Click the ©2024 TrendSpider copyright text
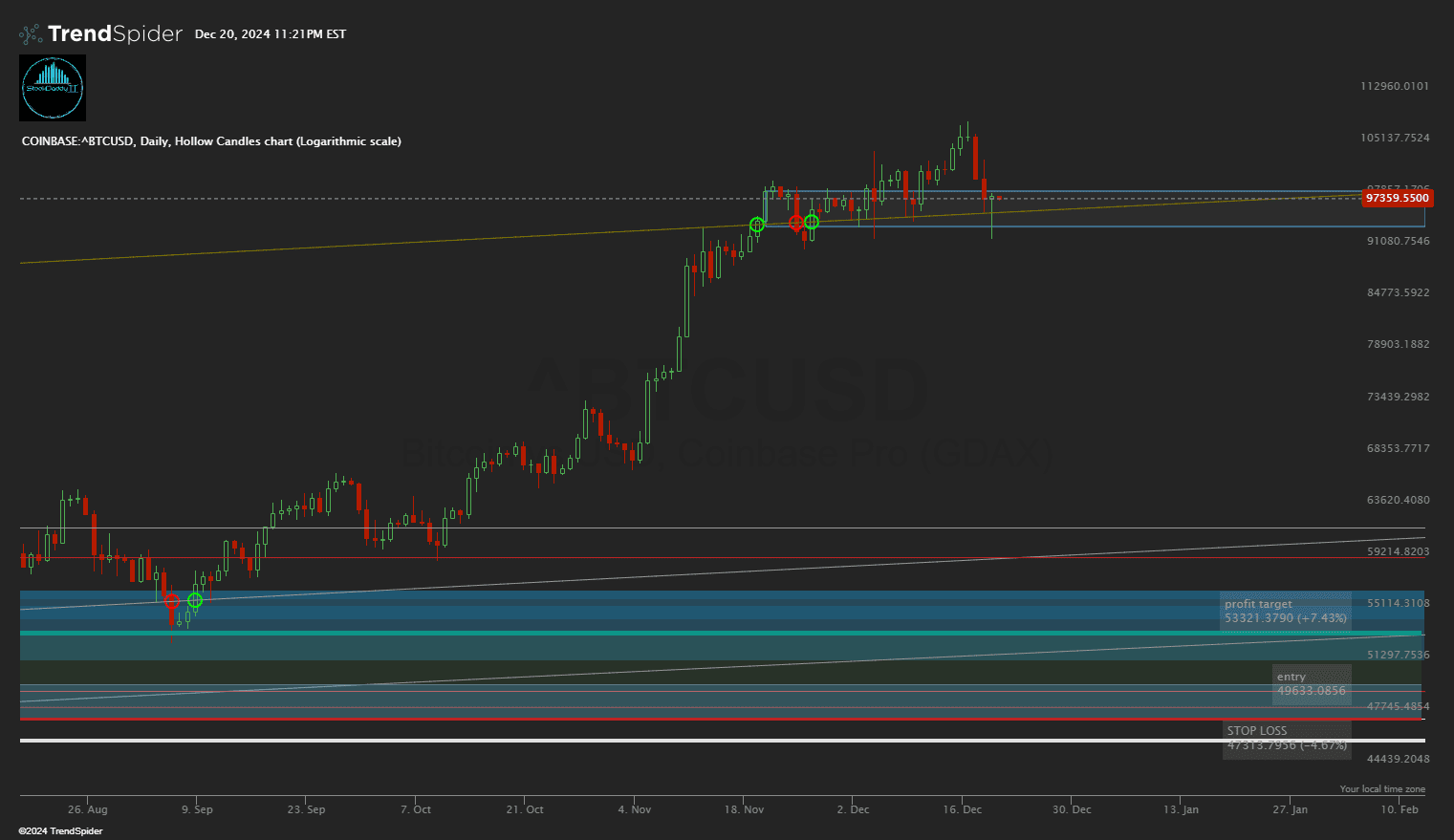 (60, 831)
